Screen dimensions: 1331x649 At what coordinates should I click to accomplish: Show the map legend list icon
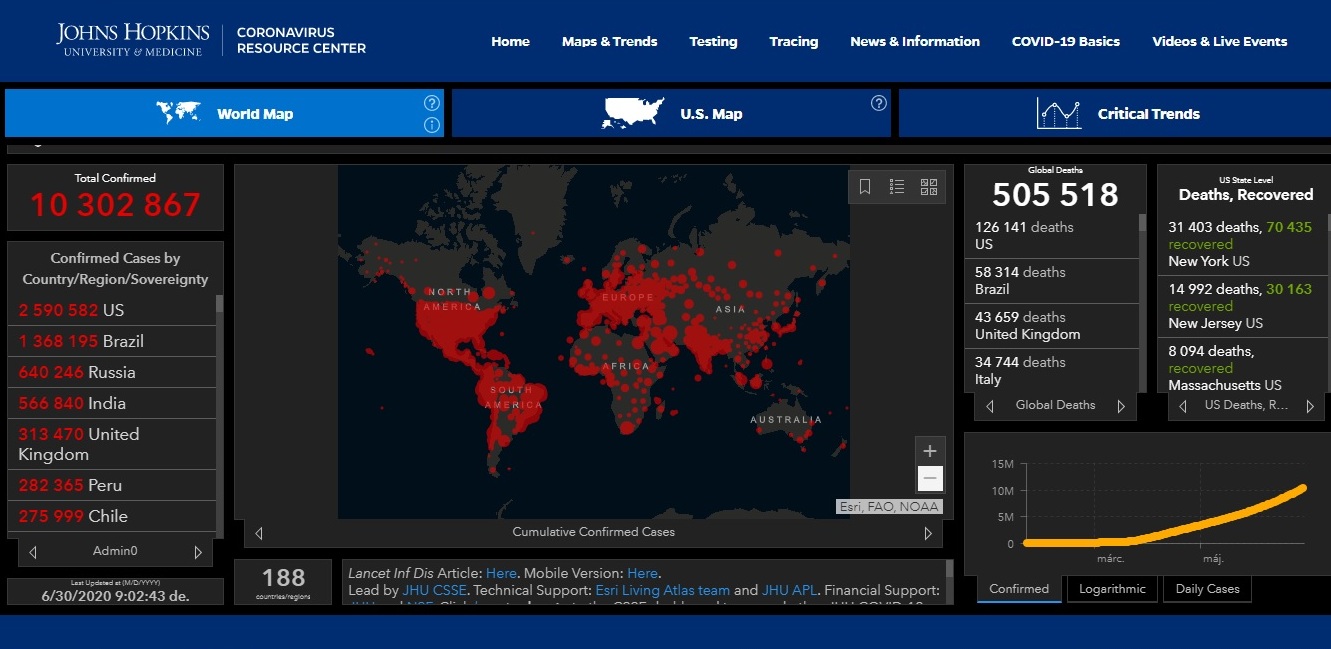pyautogui.click(x=897, y=187)
